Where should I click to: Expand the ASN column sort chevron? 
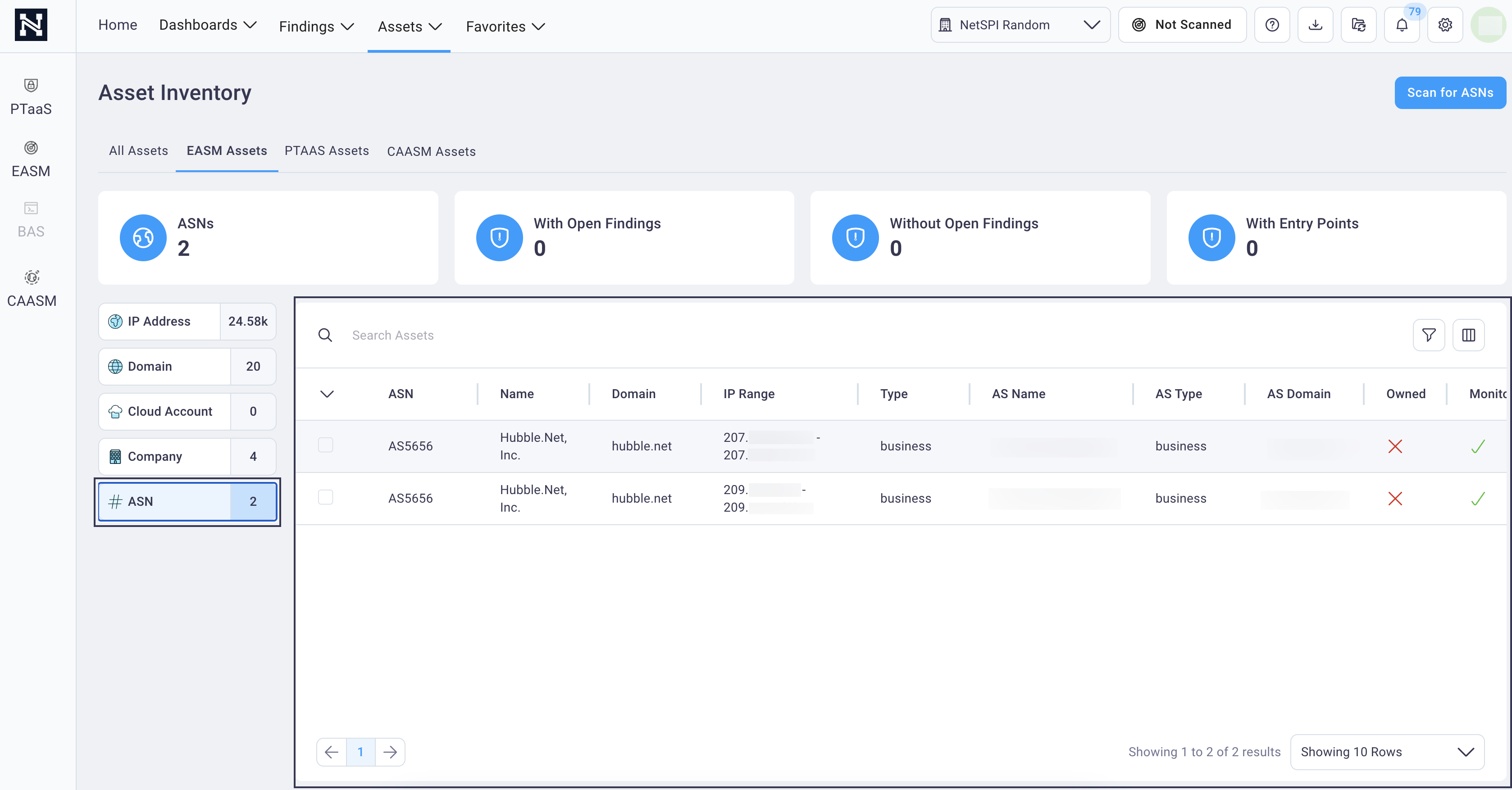[327, 393]
